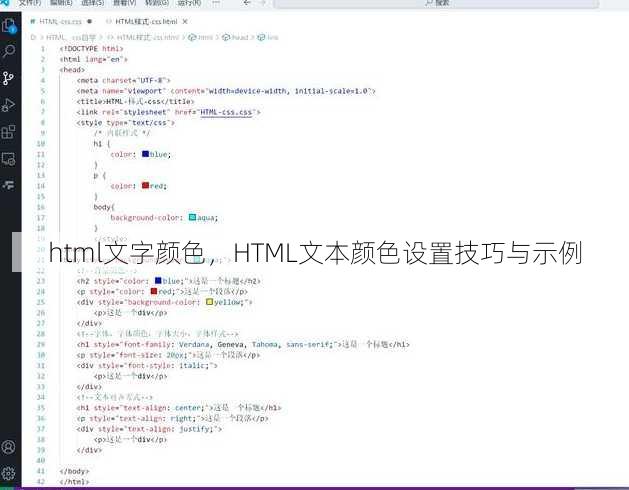Click the closing </body> tag

pos(74,471)
